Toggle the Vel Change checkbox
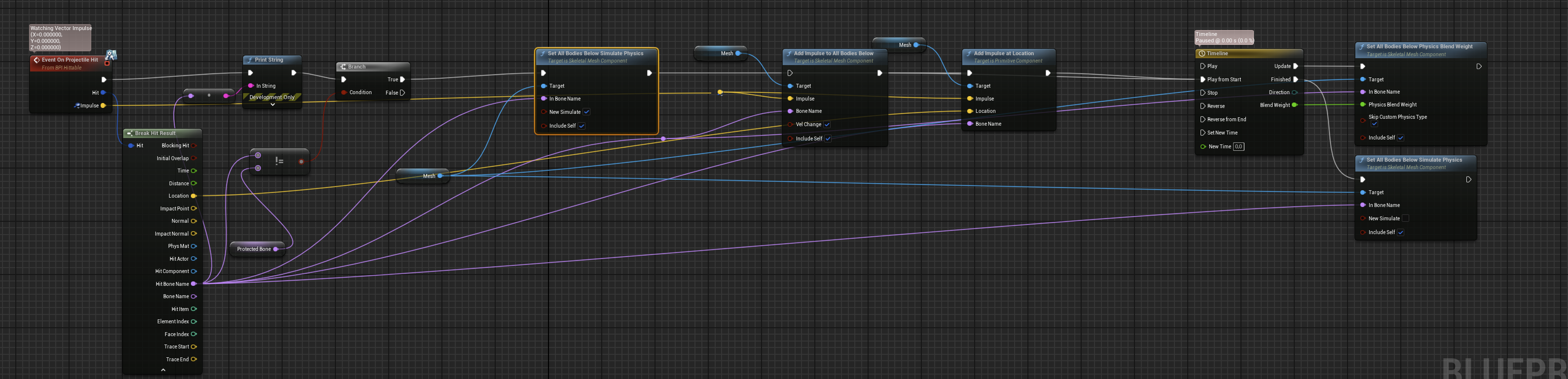This screenshot has width=1568, height=379. [827, 125]
